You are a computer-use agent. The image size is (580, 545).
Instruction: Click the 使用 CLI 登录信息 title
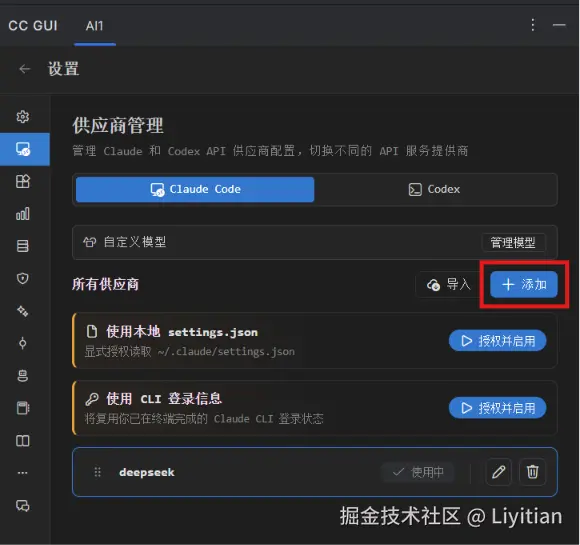[164, 399]
